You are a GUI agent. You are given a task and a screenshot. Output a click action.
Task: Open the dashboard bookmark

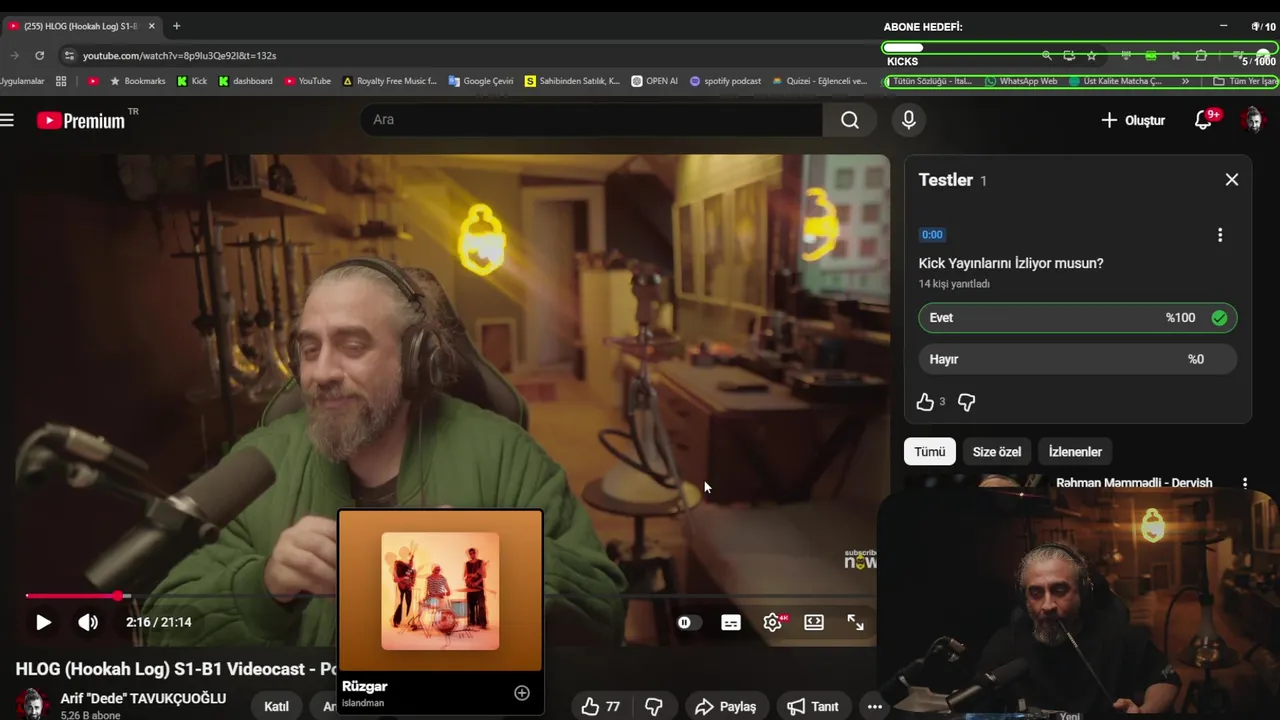pyautogui.click(x=245, y=81)
